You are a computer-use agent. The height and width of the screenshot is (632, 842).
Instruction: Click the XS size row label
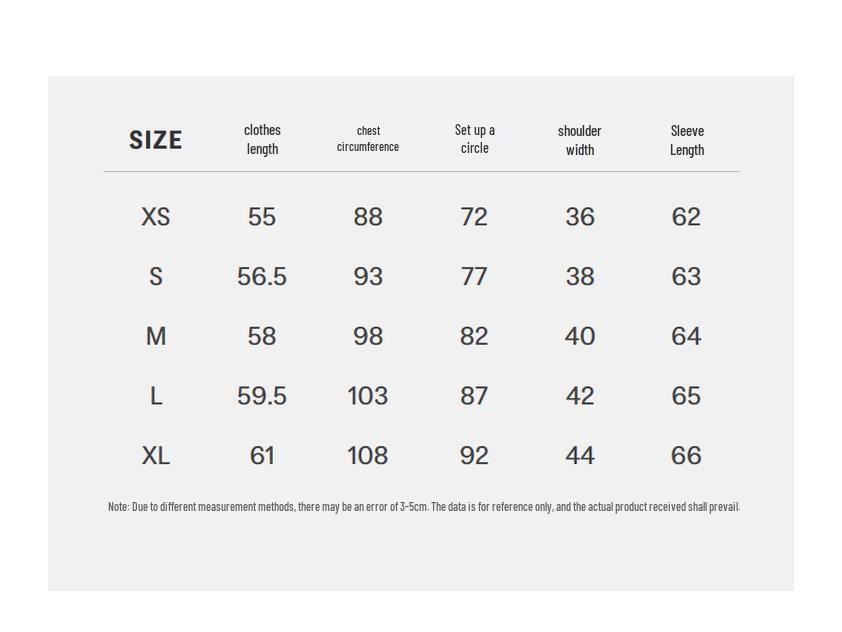click(x=156, y=217)
